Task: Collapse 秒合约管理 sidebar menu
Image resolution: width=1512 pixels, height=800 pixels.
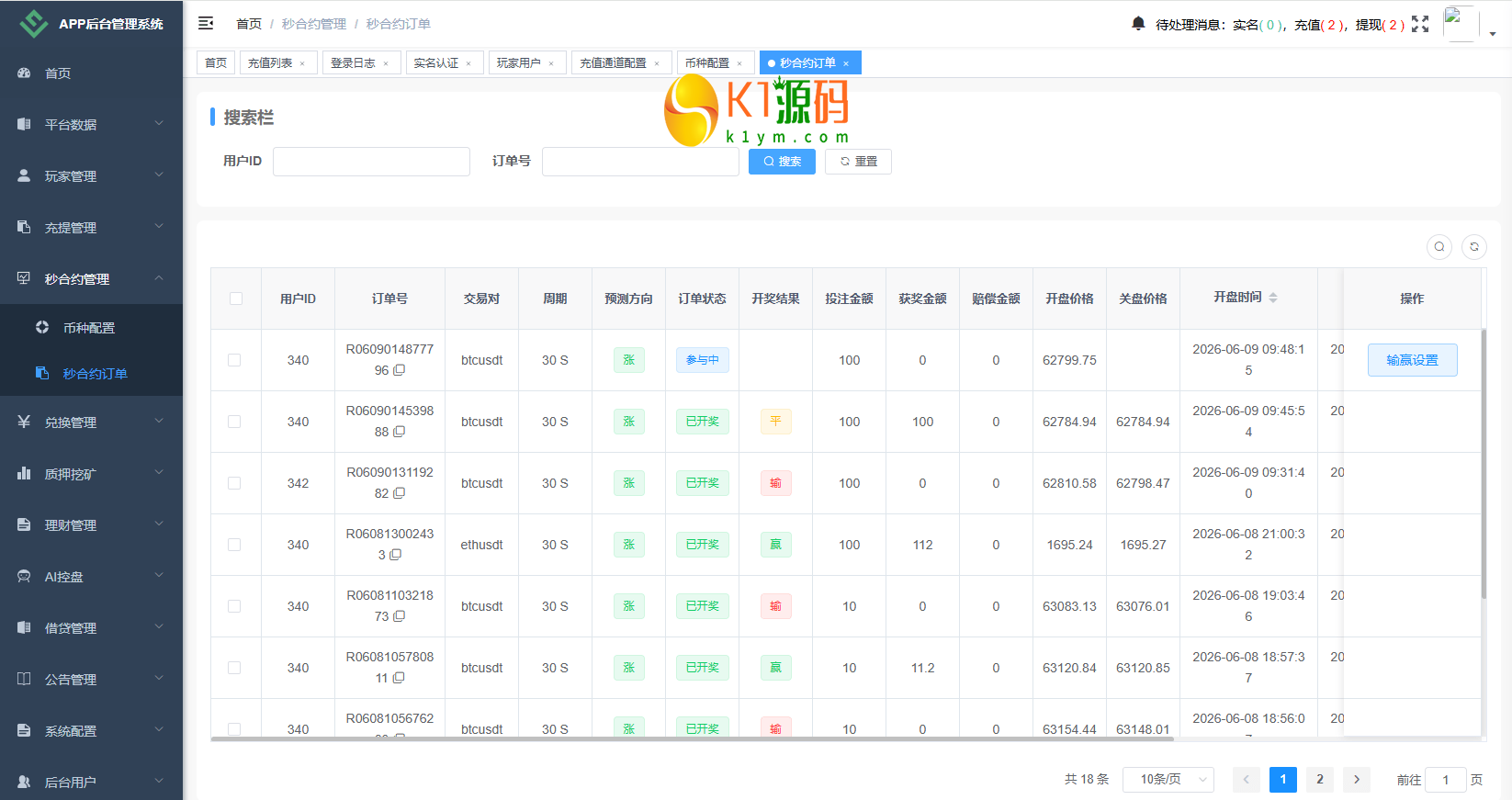Action: (x=91, y=279)
